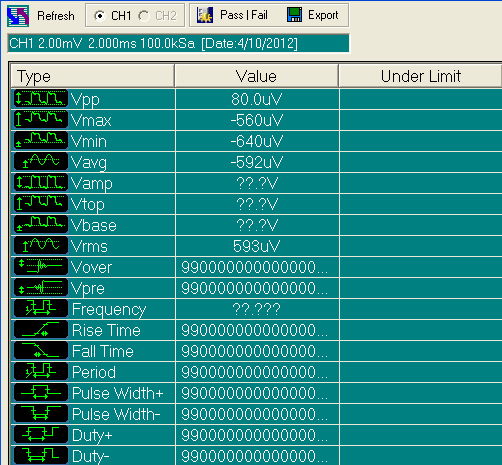Click the Vtop waveform icon
Image resolution: width=502 pixels, height=465 pixels.
(x=41, y=204)
